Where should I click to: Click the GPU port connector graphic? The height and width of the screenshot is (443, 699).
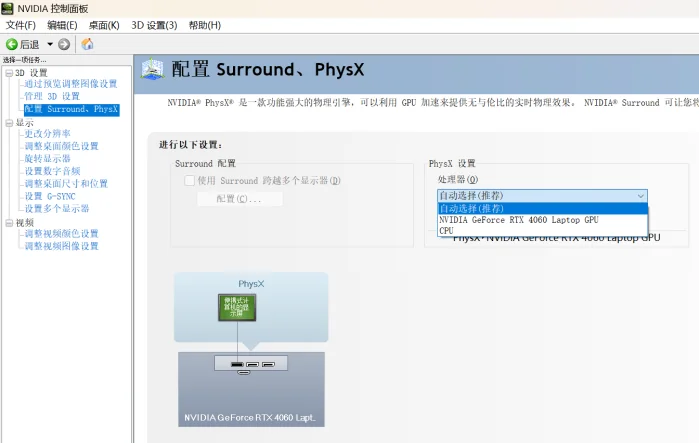coord(251,365)
